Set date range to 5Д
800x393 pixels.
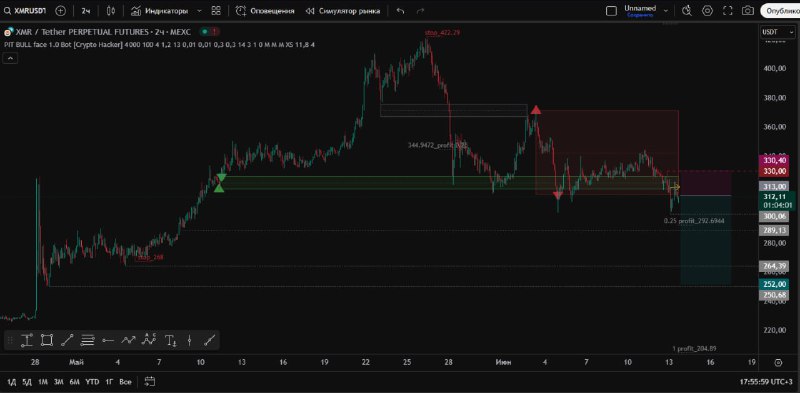(x=28, y=382)
